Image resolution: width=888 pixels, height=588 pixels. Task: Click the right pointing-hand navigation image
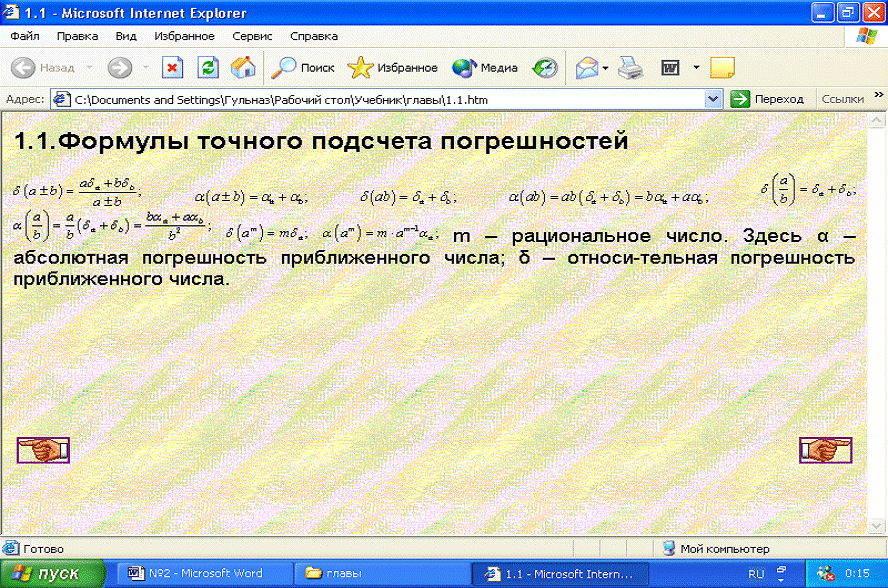click(x=825, y=450)
